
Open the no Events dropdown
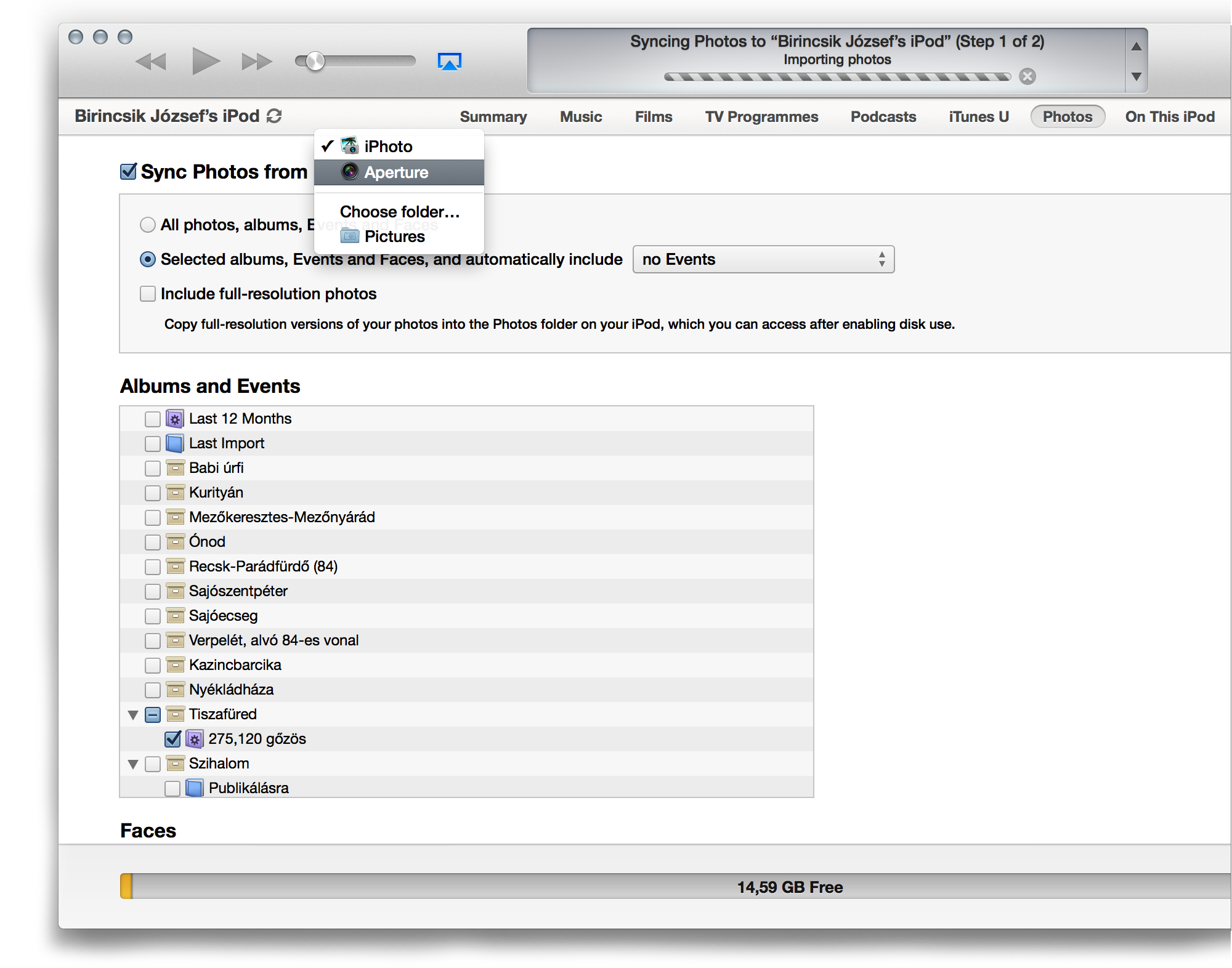(763, 259)
